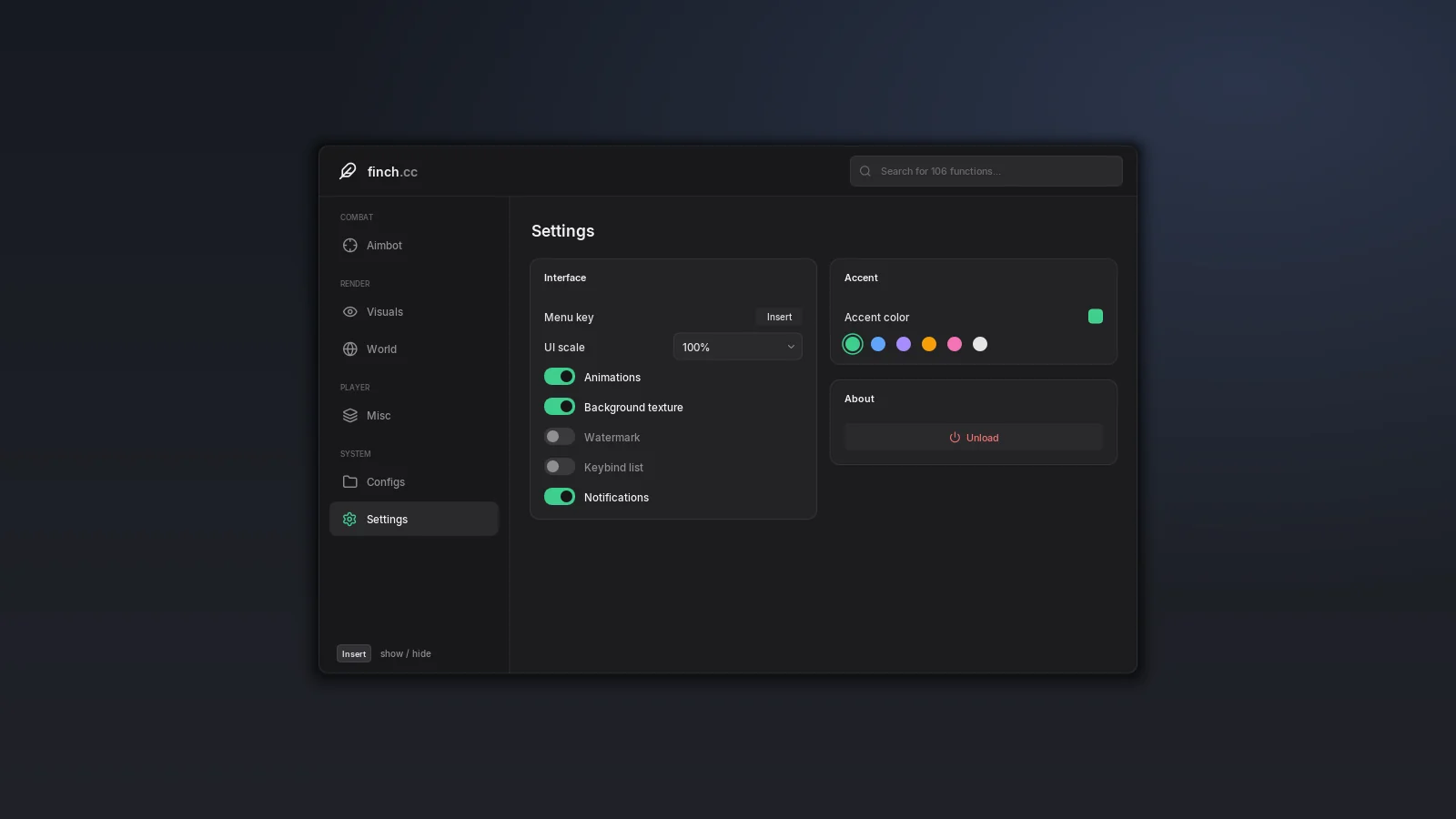Enable the Watermark toggle
The height and width of the screenshot is (819, 1456).
point(560,437)
